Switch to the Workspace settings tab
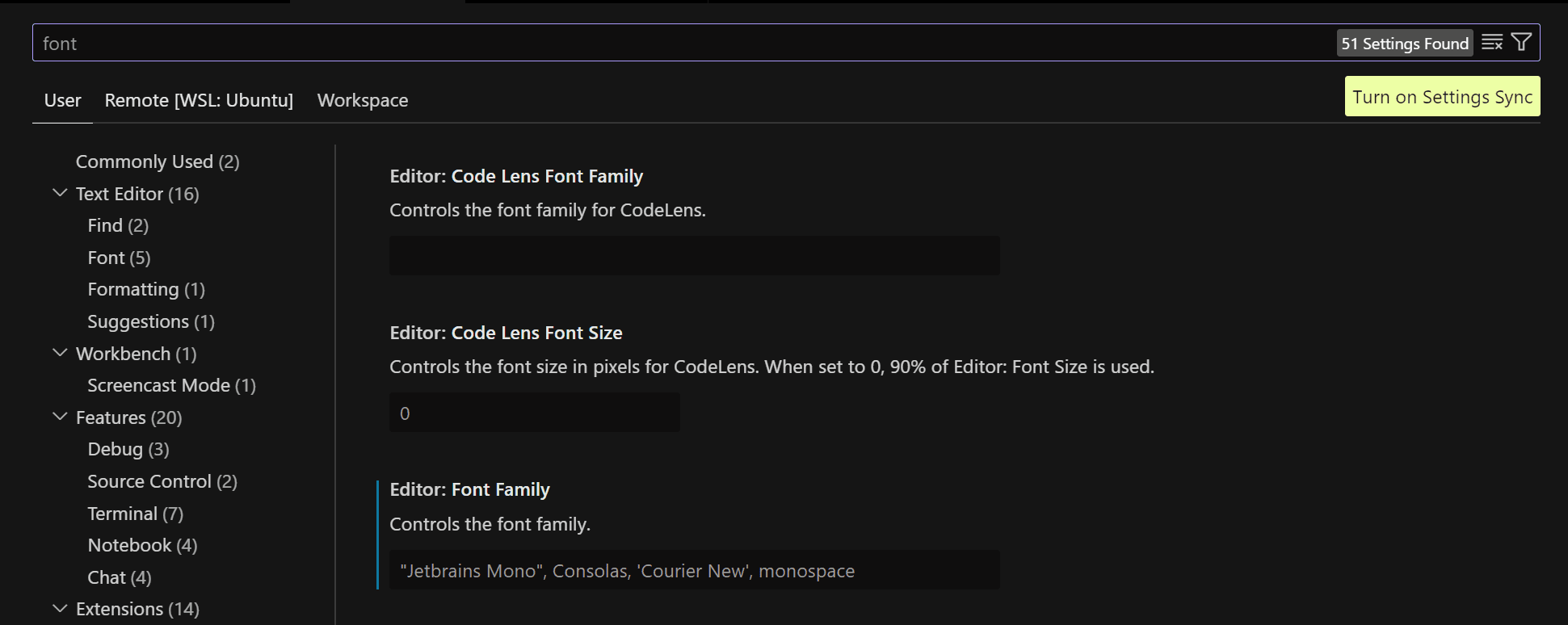Screen dimensions: 1568x625 pyautogui.click(x=363, y=100)
